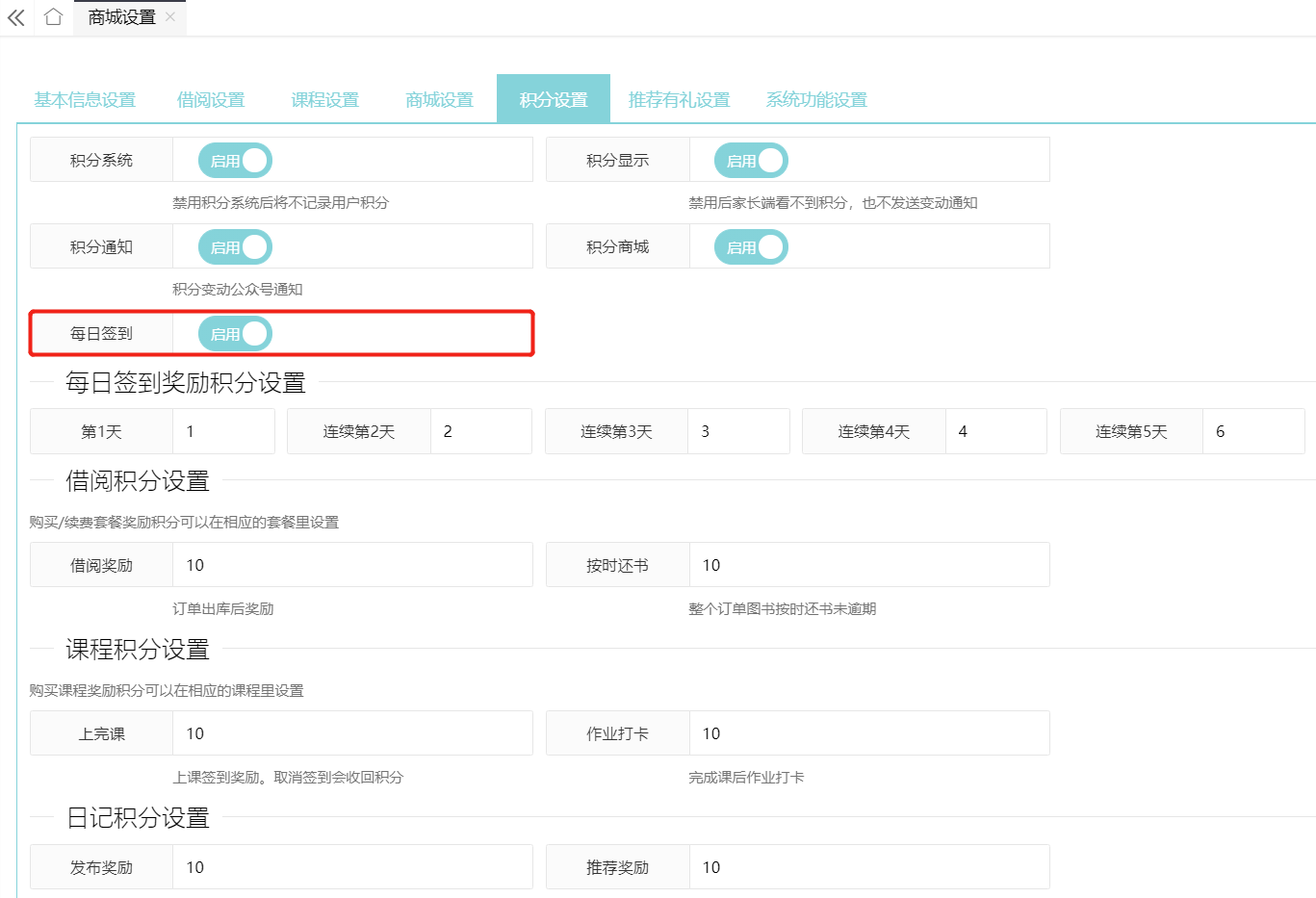Click the 上完课 value field
Image resolution: width=1316 pixels, height=898 pixels.
click(x=352, y=733)
